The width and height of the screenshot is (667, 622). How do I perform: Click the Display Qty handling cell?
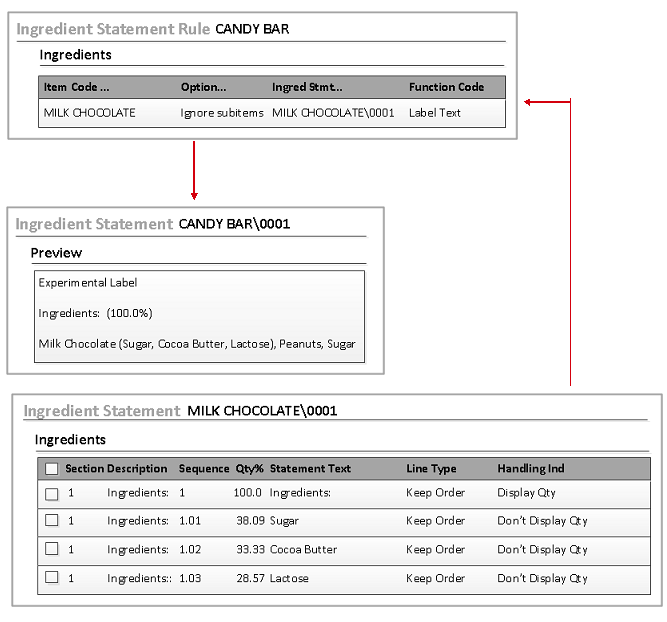[526, 493]
